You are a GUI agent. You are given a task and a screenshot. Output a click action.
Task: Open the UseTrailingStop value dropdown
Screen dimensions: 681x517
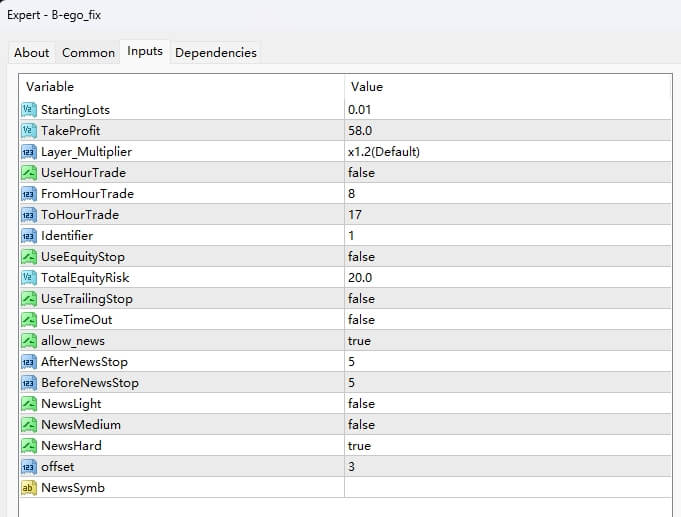pyautogui.click(x=361, y=298)
